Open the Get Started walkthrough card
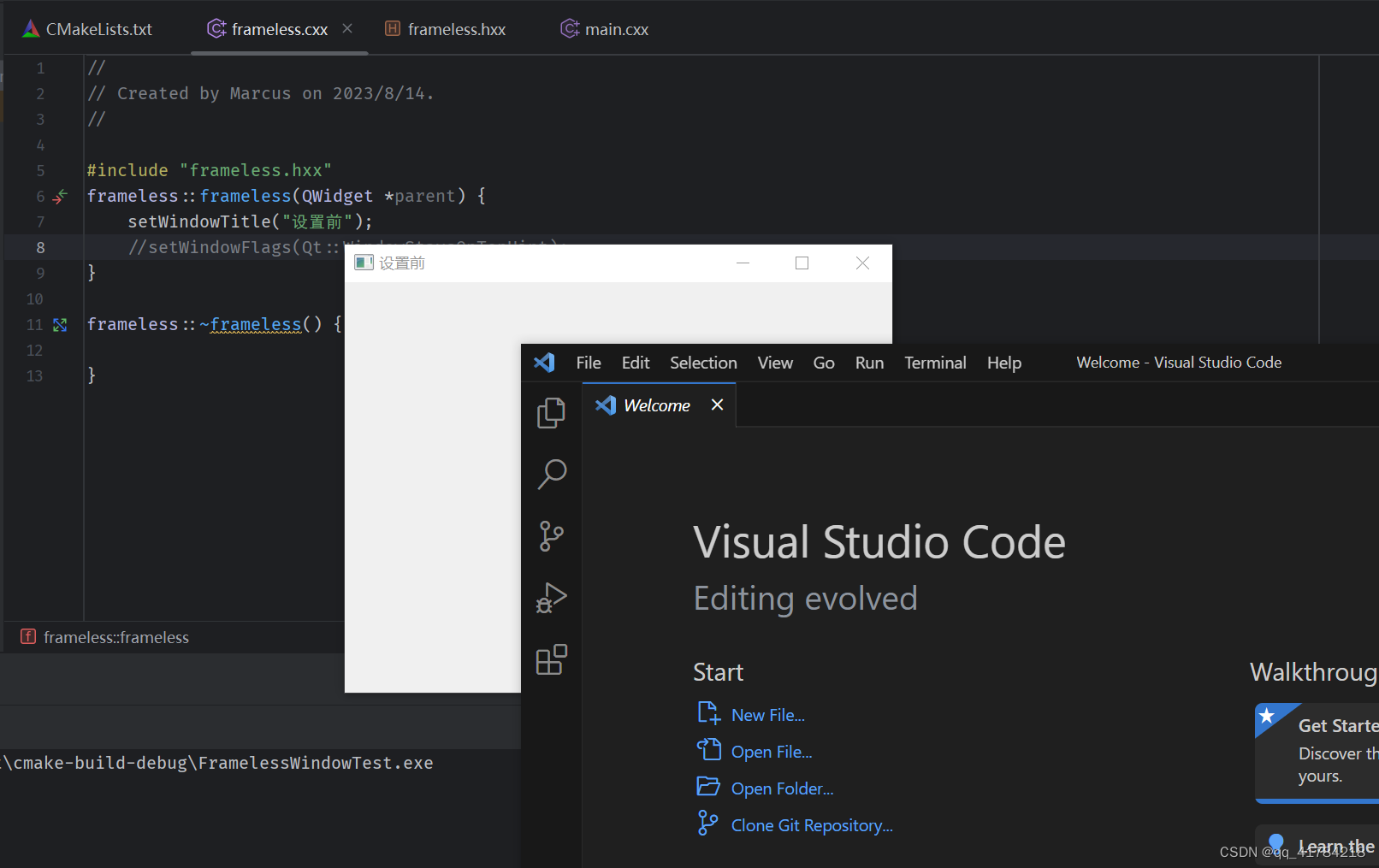This screenshot has width=1379, height=868. [1317, 753]
